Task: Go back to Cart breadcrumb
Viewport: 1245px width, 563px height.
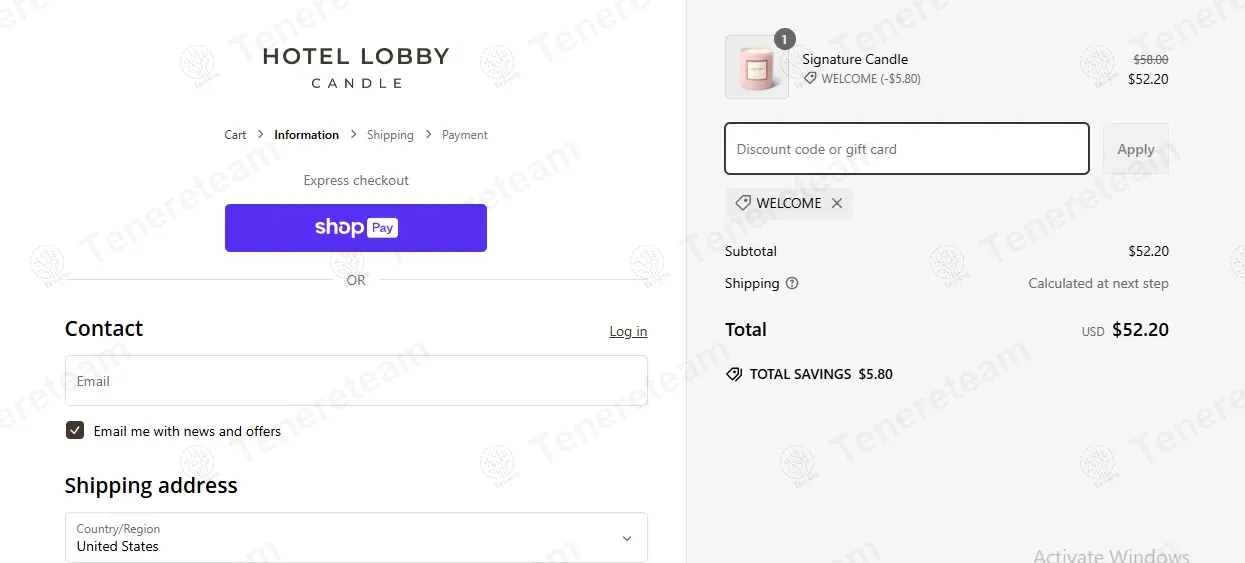Action: point(235,135)
